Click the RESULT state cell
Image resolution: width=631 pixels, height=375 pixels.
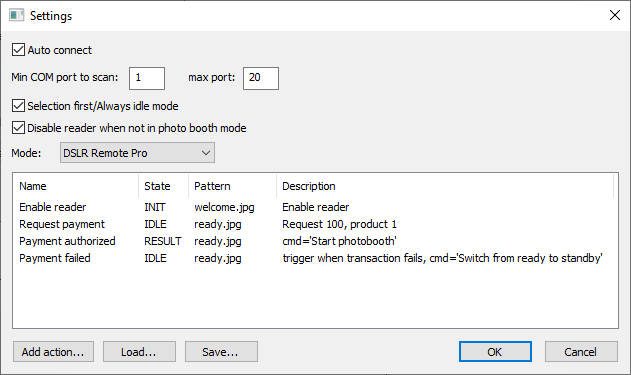tap(163, 241)
